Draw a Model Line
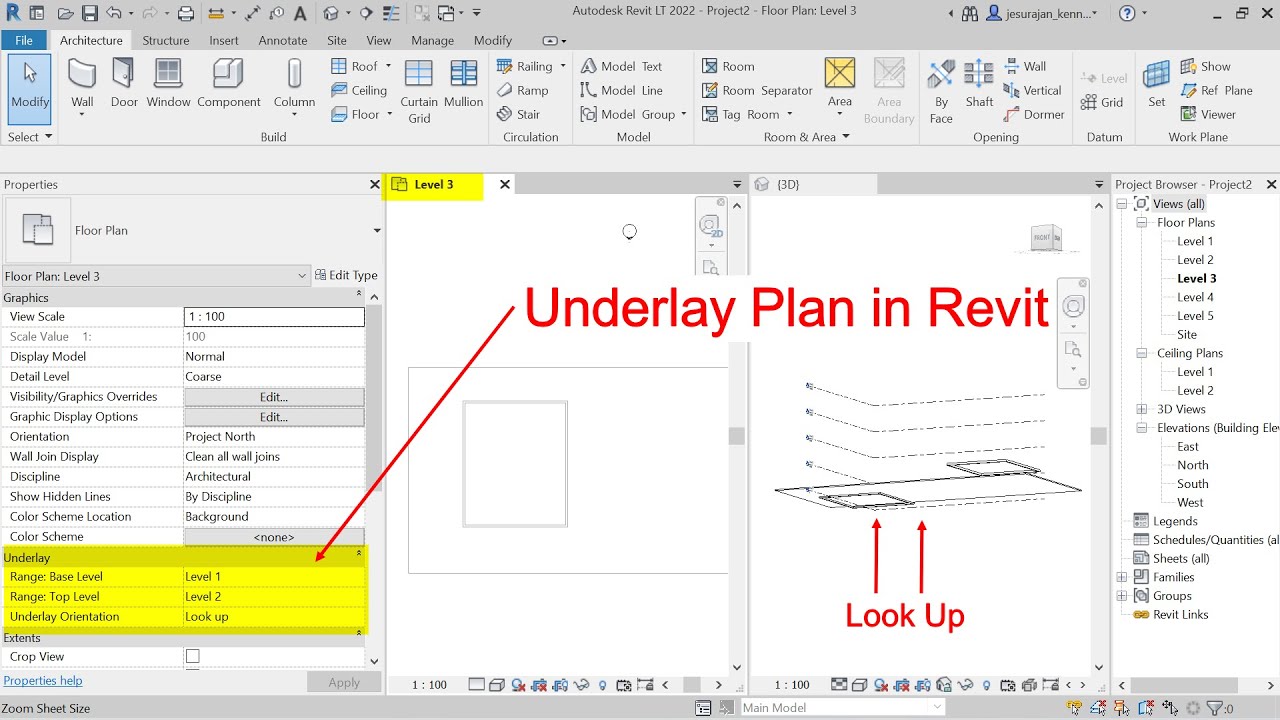This screenshot has width=1280, height=720. [621, 90]
